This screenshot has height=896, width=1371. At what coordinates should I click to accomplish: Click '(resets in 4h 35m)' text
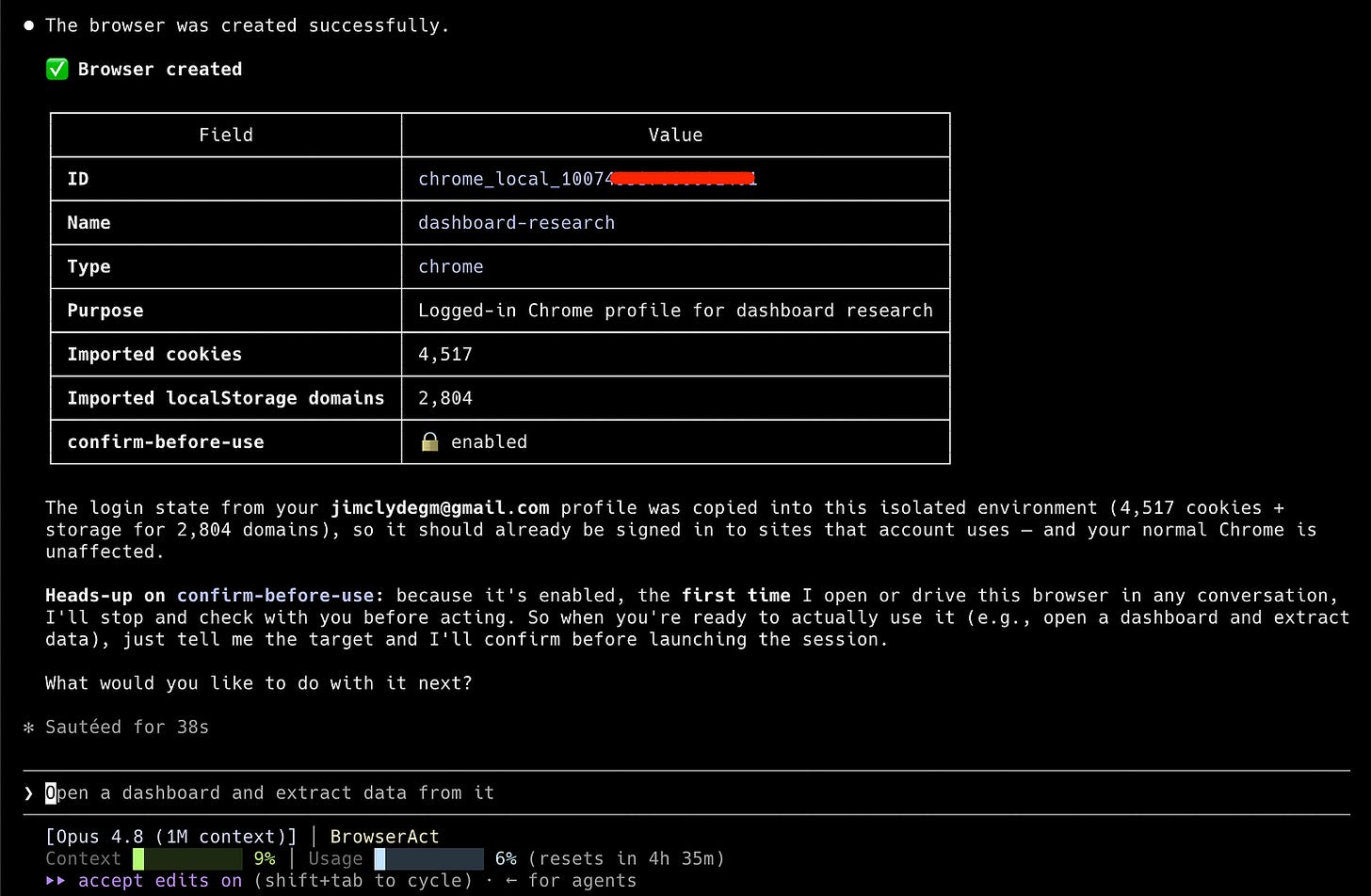click(x=627, y=858)
